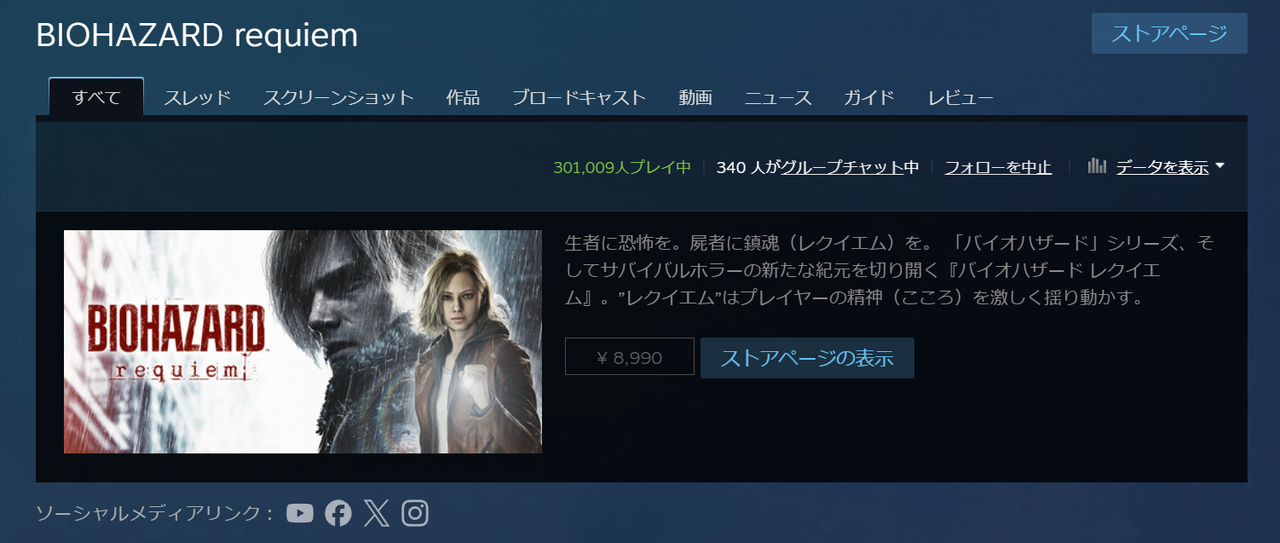Open the X social media link
The image size is (1280, 543).
[376, 514]
